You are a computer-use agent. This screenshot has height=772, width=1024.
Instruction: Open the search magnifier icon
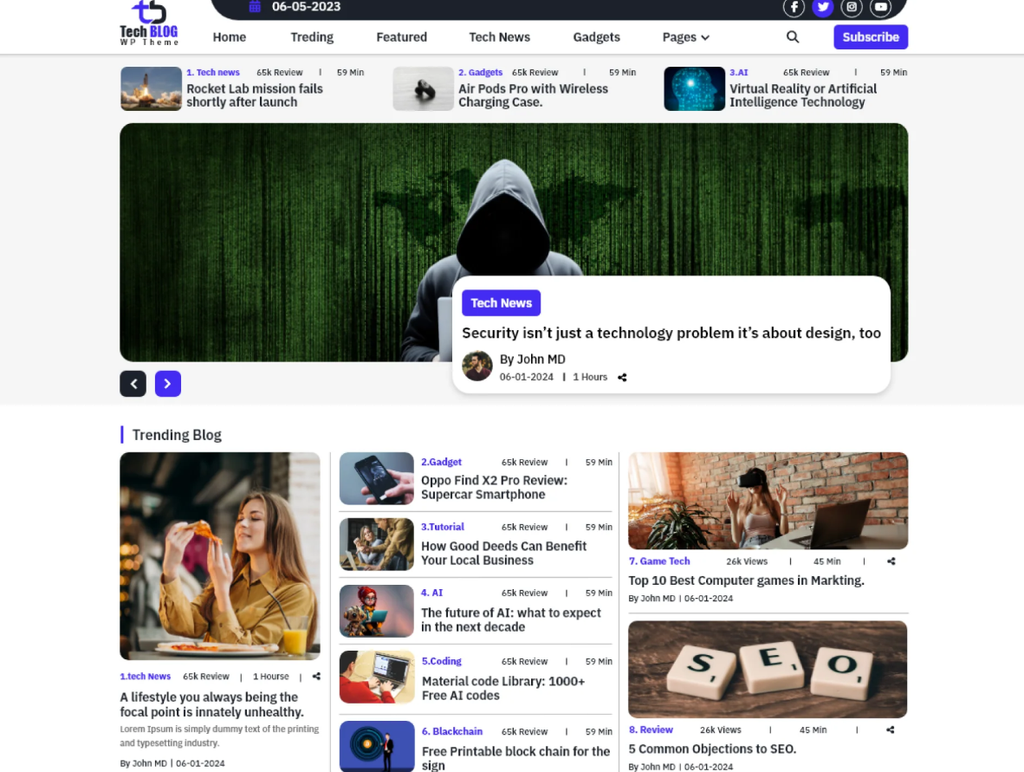pyautogui.click(x=792, y=37)
